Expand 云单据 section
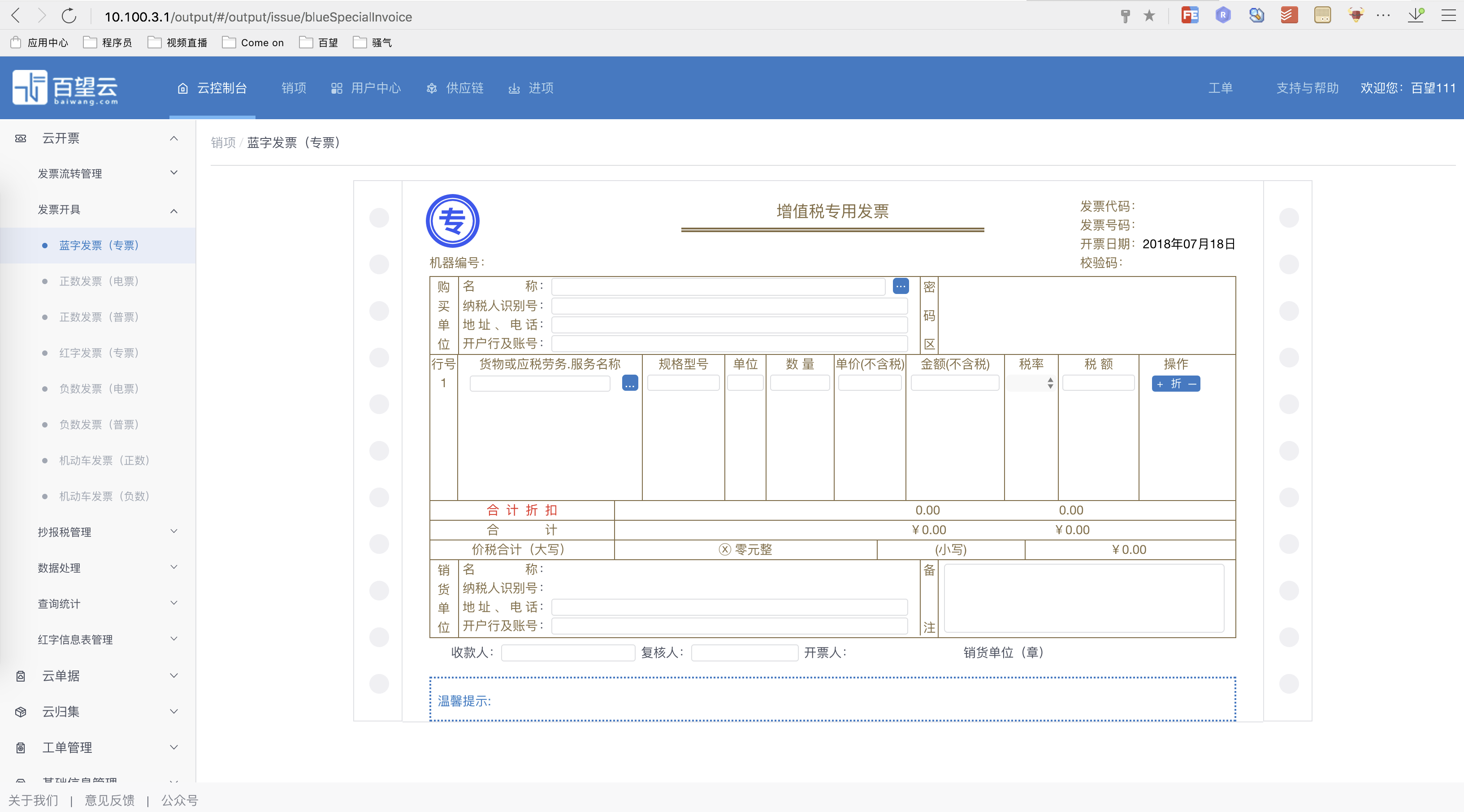The width and height of the screenshot is (1464, 812). (x=174, y=676)
